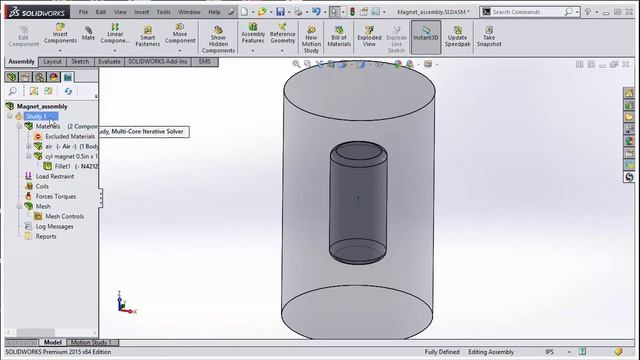
Task: Click Show Hidden Components
Action: pyautogui.click(x=218, y=40)
